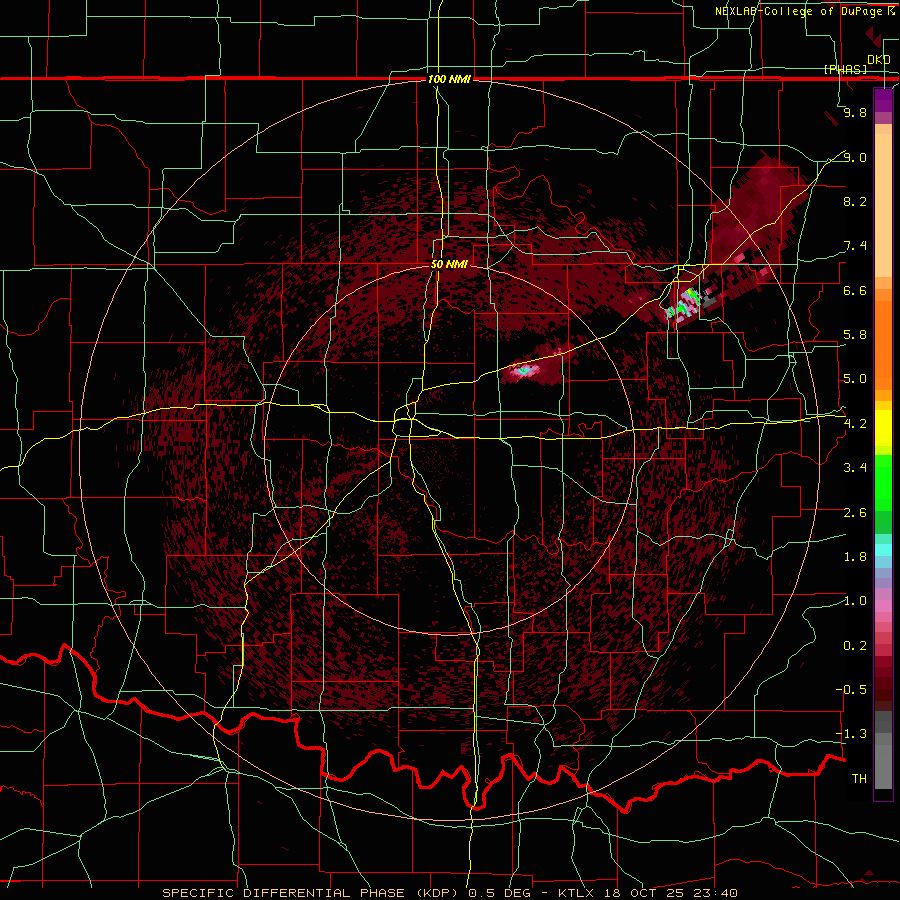Click the TH threshold label on the scale
The height and width of the screenshot is (900, 900).
point(859,779)
